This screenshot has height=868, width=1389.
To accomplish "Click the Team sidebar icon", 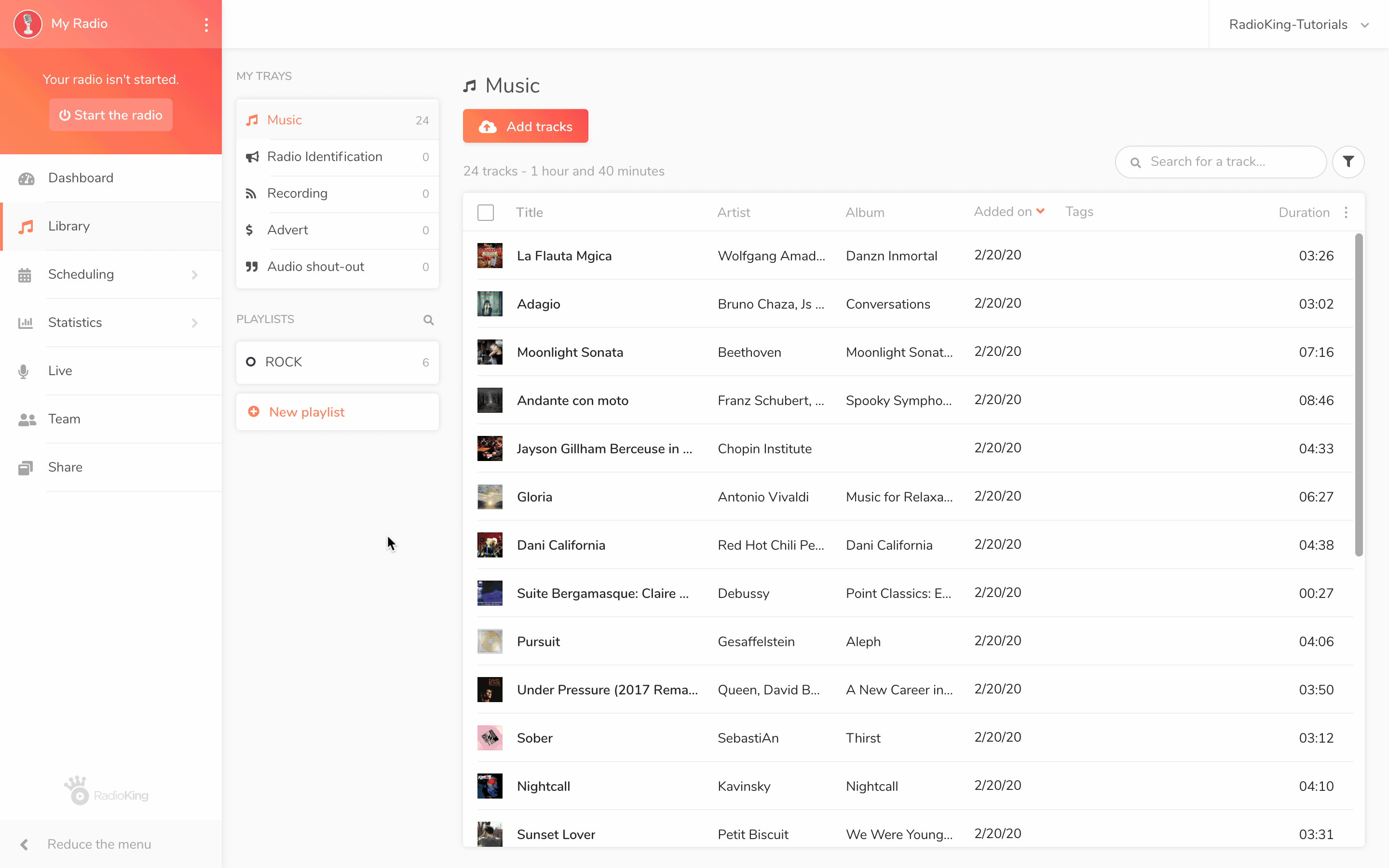I will pos(25,419).
